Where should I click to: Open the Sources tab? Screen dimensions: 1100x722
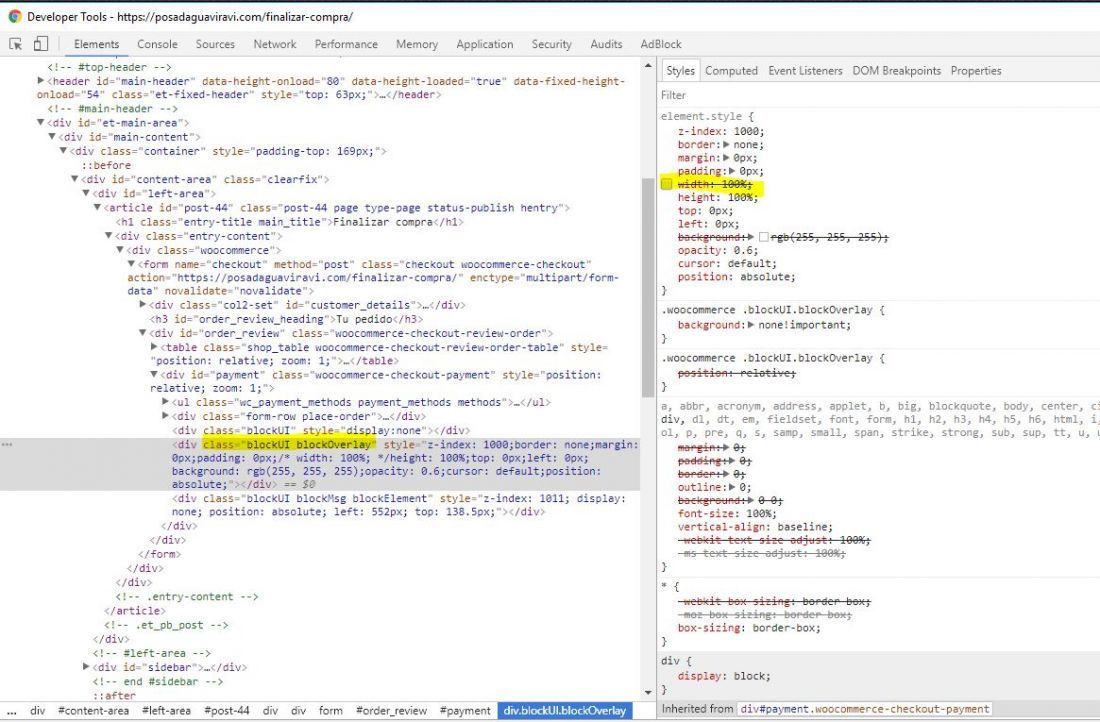(x=215, y=44)
